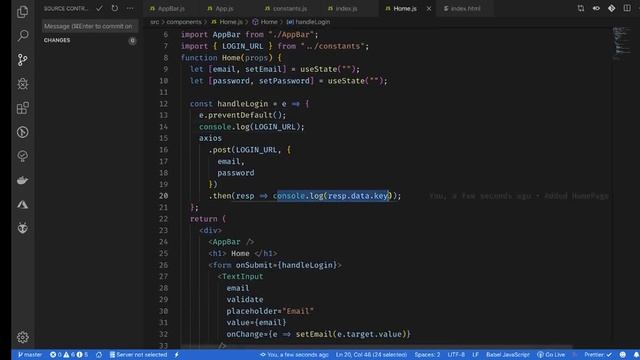Viewport: 640px width, 360px height.
Task: Click 'handleLogin' on line 12
Action: click(242, 104)
